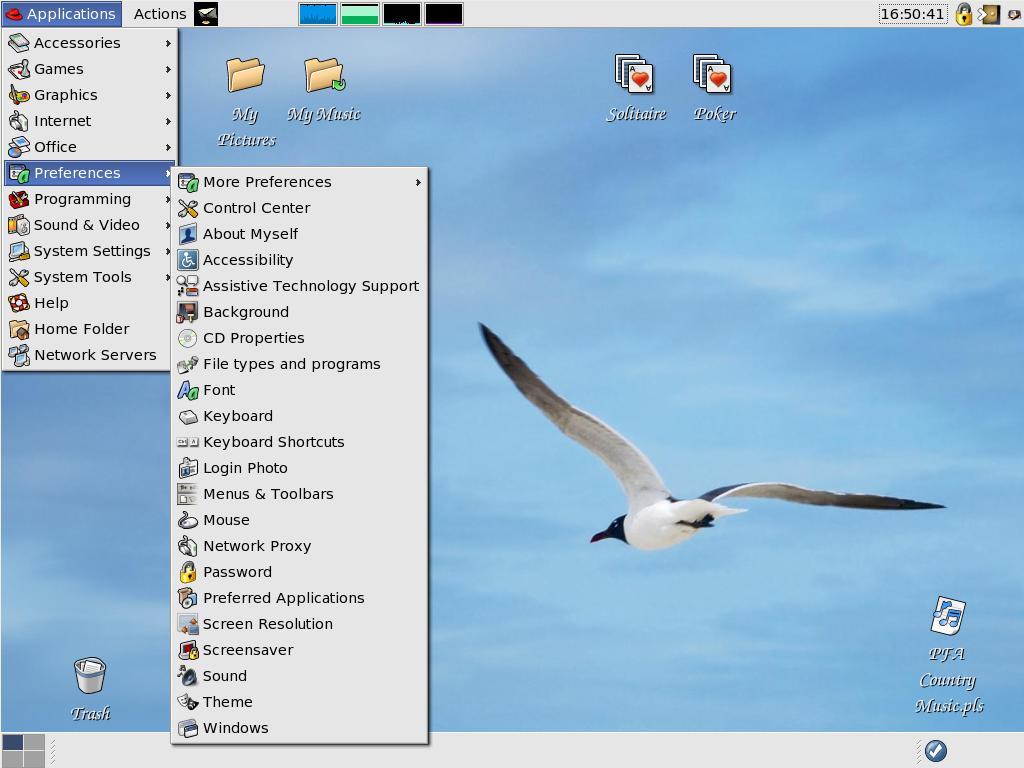This screenshot has width=1024, height=768.
Task: Expand the More Preferences submenu
Action: 300,182
